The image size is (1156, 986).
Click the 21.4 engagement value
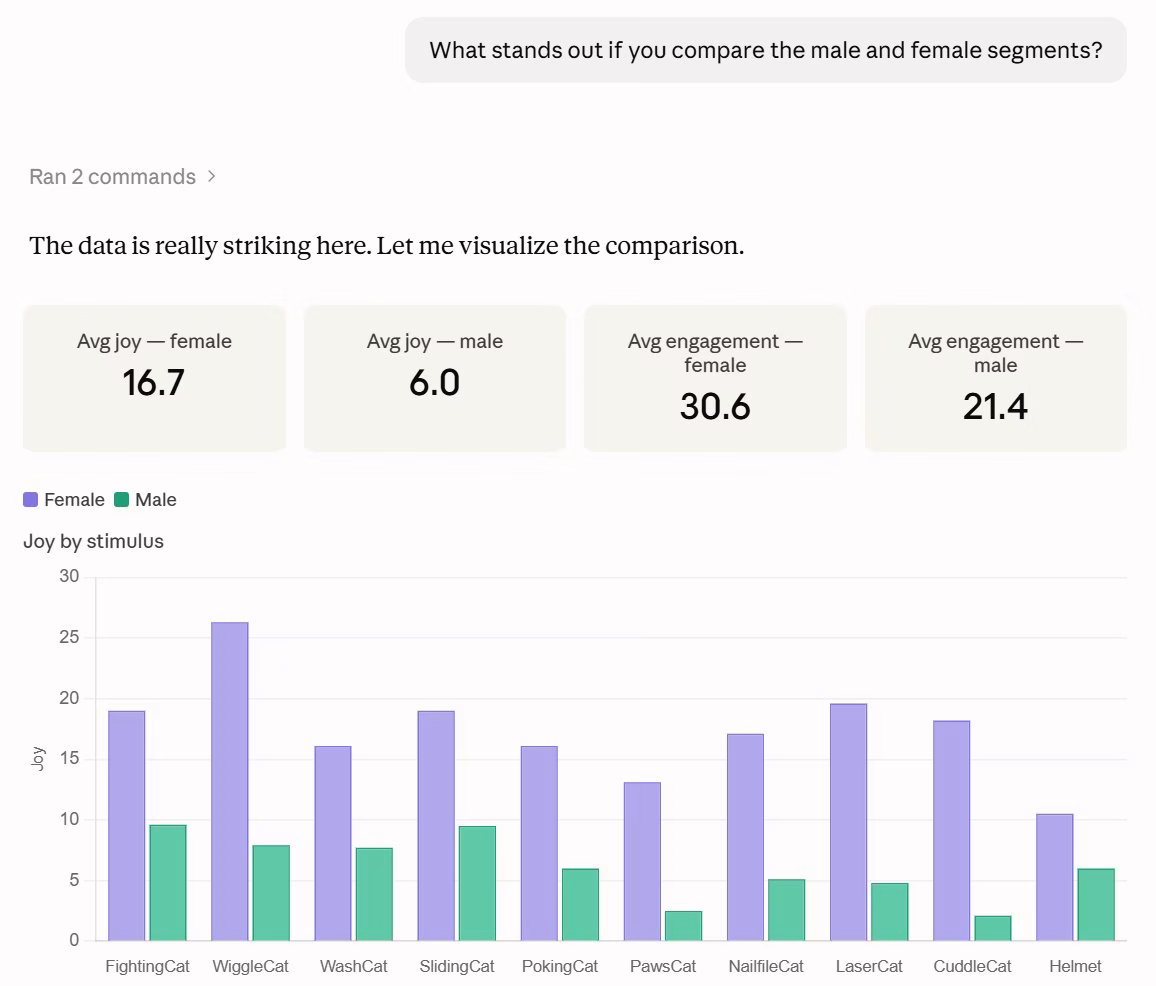click(995, 406)
